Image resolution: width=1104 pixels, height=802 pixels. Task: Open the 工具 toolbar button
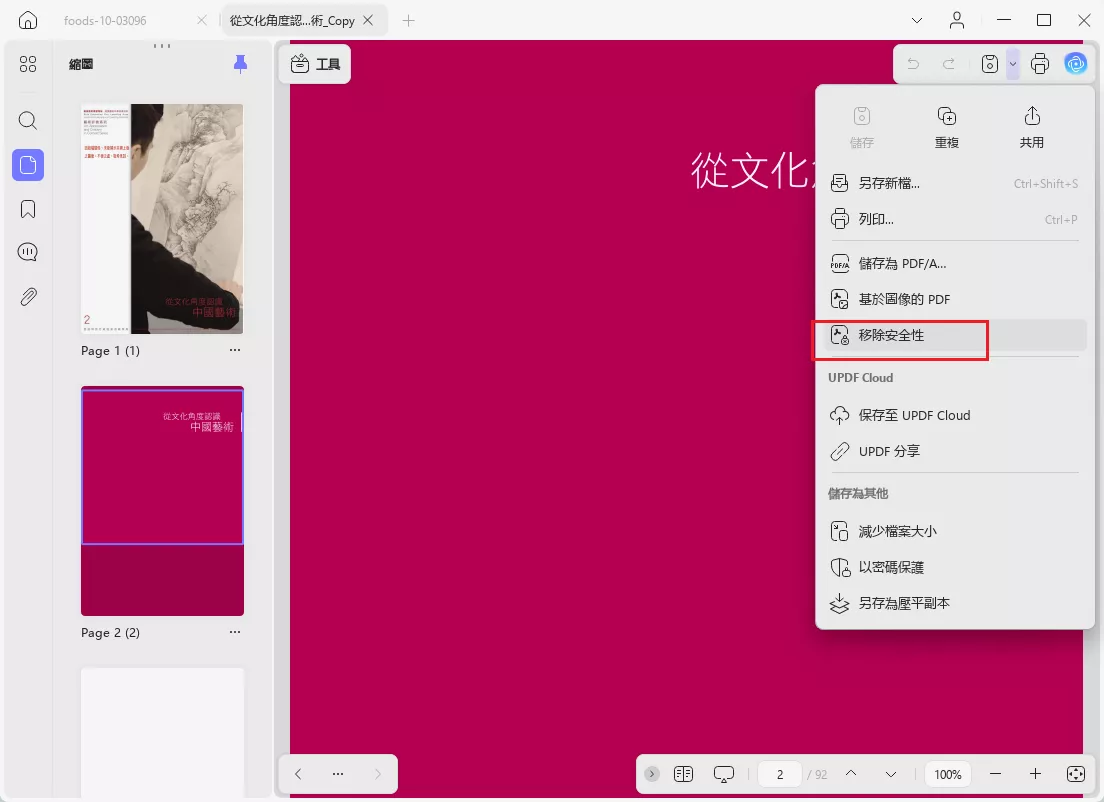point(314,63)
